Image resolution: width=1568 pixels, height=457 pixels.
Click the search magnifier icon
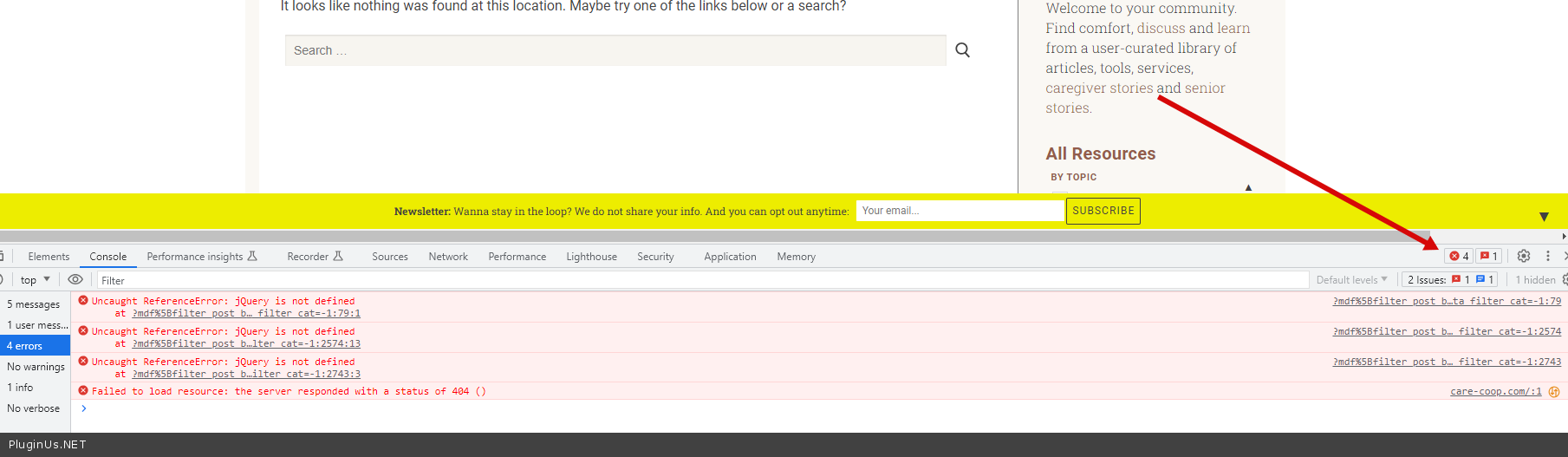point(962,50)
